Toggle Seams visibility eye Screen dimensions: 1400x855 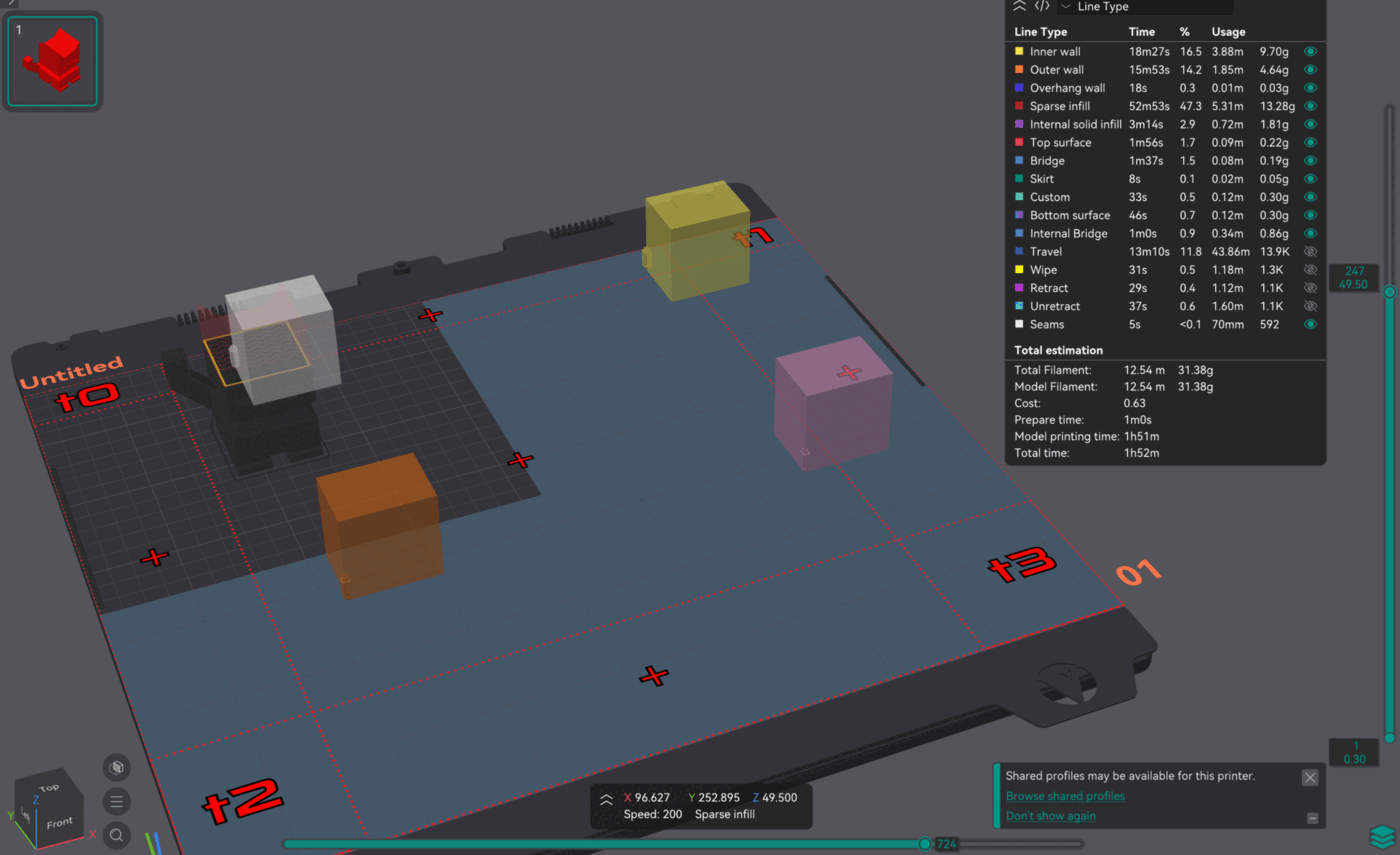click(1310, 324)
